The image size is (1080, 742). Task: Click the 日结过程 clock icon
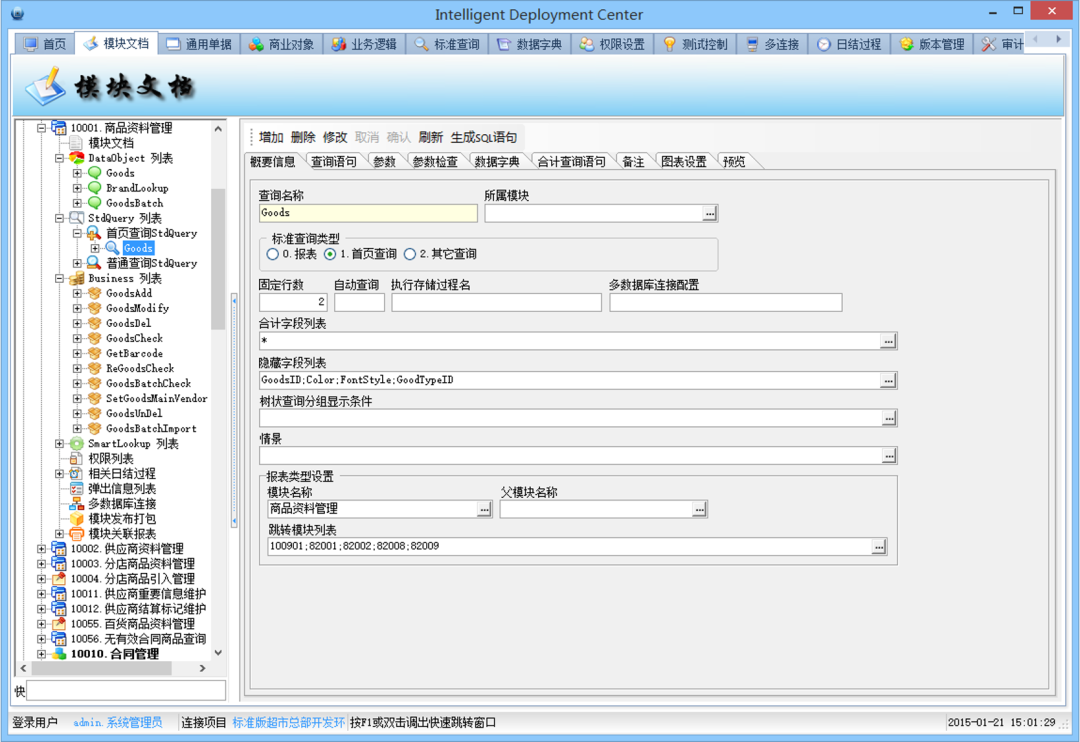coord(824,44)
